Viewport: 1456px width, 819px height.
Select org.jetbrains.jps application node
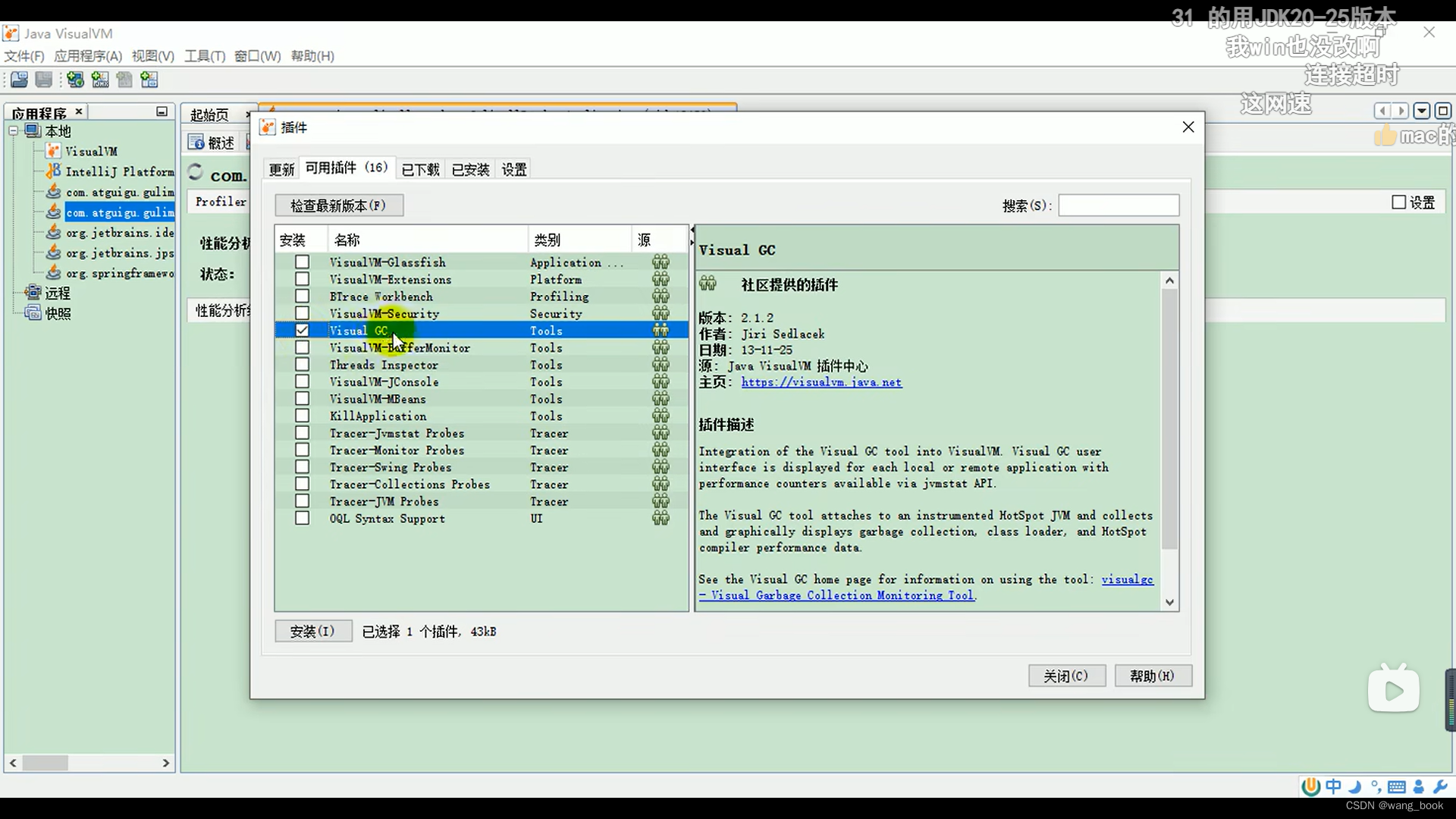119,254
